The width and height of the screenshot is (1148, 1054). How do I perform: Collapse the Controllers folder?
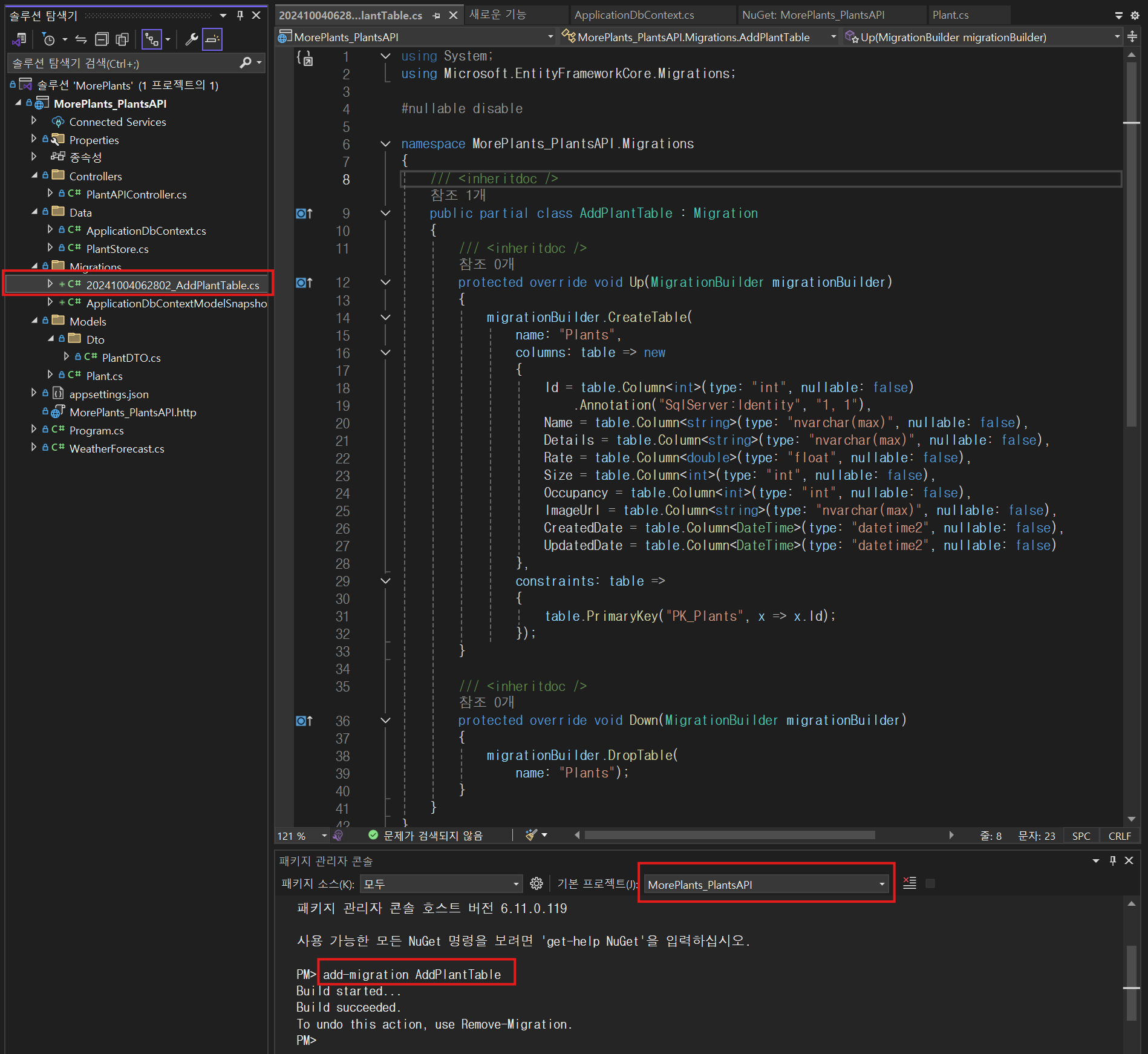[34, 176]
